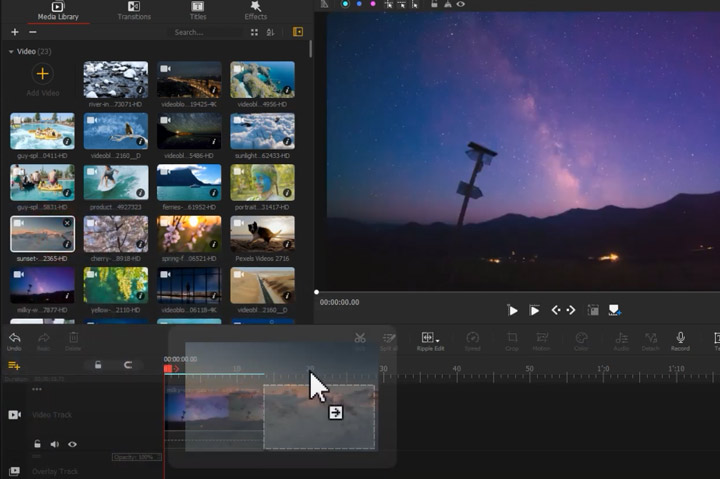Click the Add Video button
720x479 pixels.
tap(42, 74)
